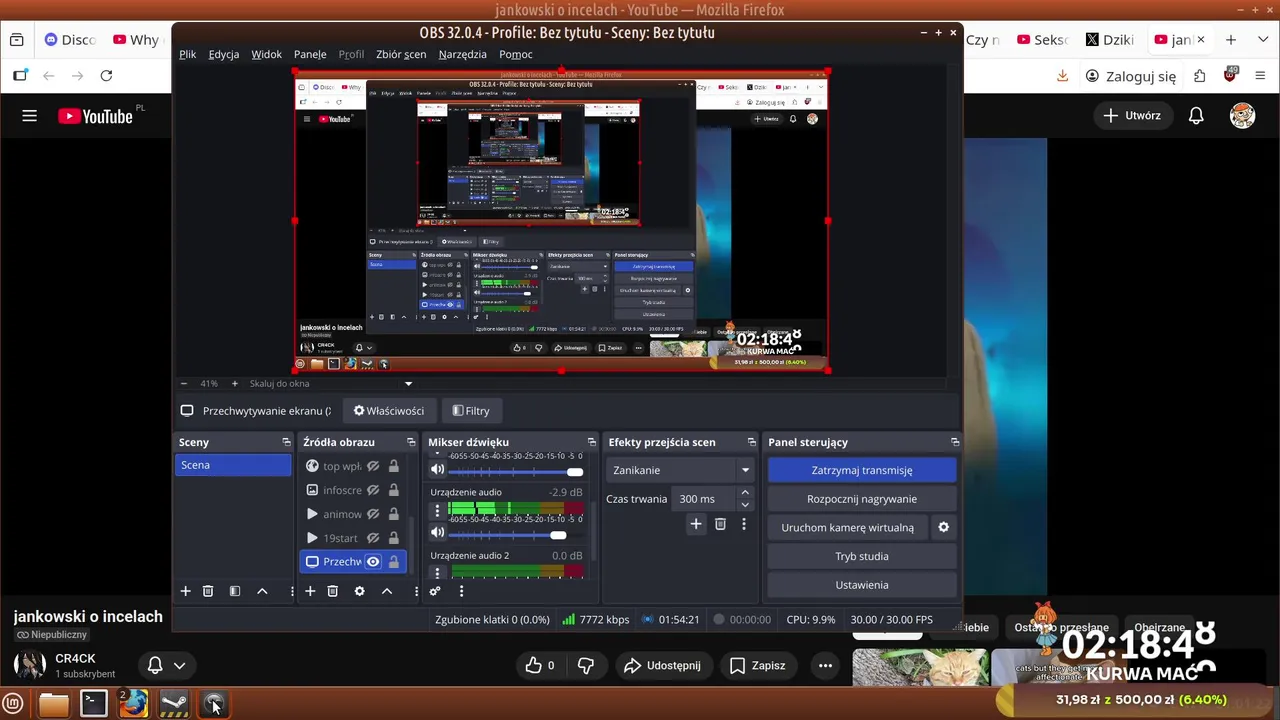Delete the selected source with the trash icon
The height and width of the screenshot is (720, 1280).
click(333, 591)
